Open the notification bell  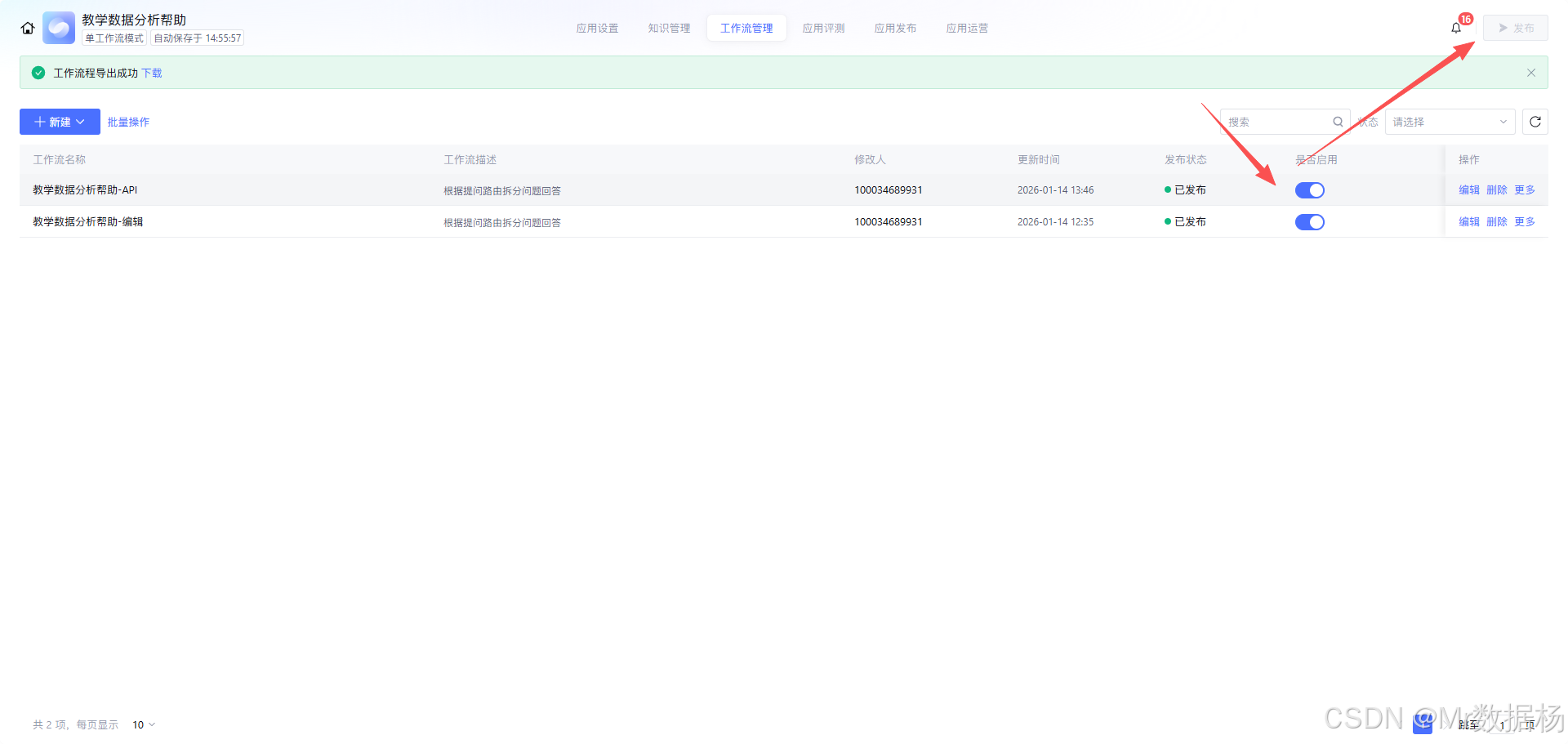tap(1456, 28)
